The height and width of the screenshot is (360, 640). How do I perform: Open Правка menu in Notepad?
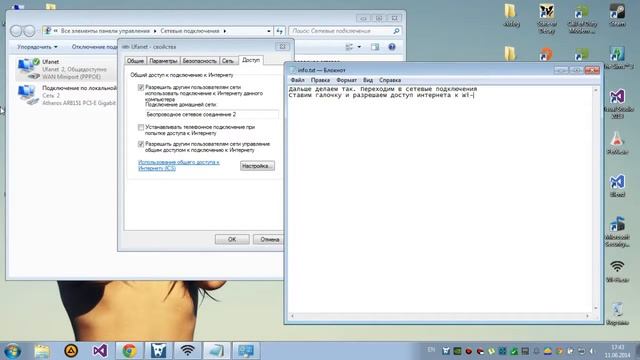320,80
